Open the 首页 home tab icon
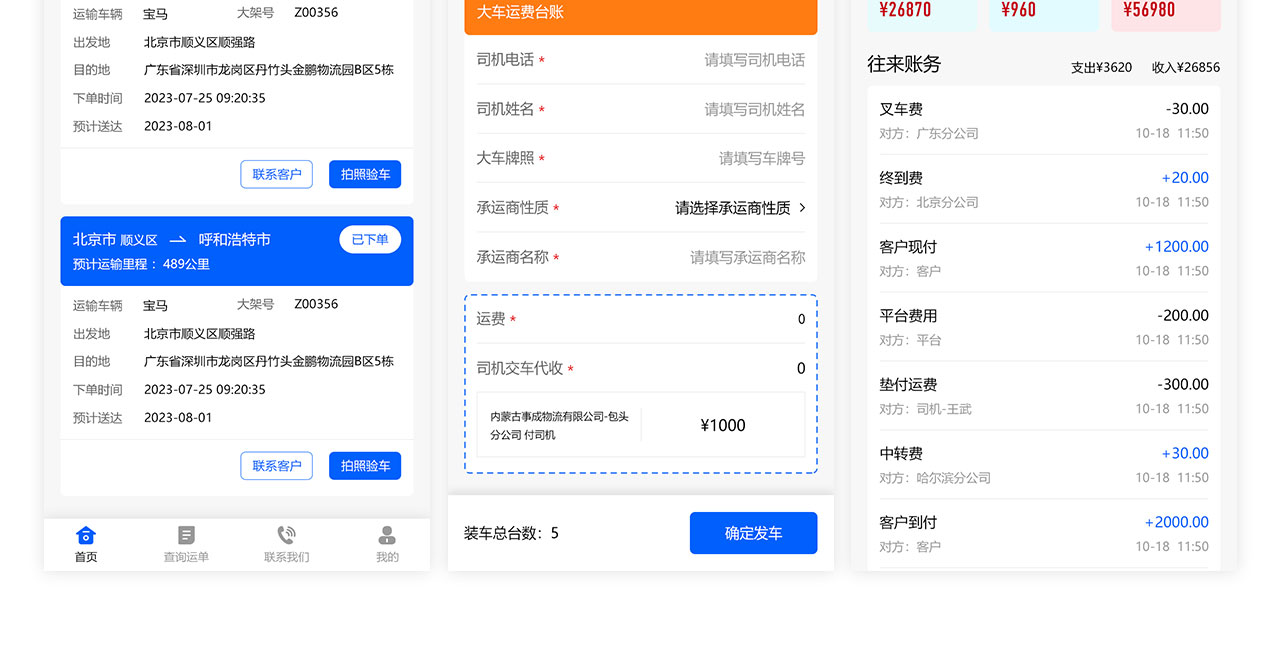Image resolution: width=1280 pixels, height=645 pixels. coord(86,535)
